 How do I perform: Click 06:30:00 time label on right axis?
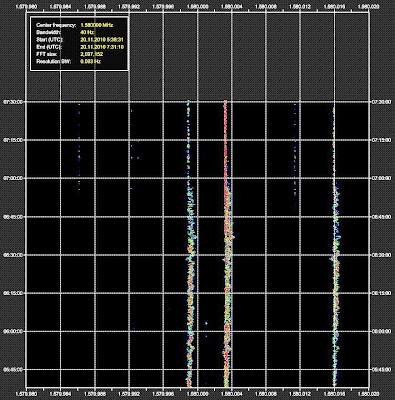381,255
